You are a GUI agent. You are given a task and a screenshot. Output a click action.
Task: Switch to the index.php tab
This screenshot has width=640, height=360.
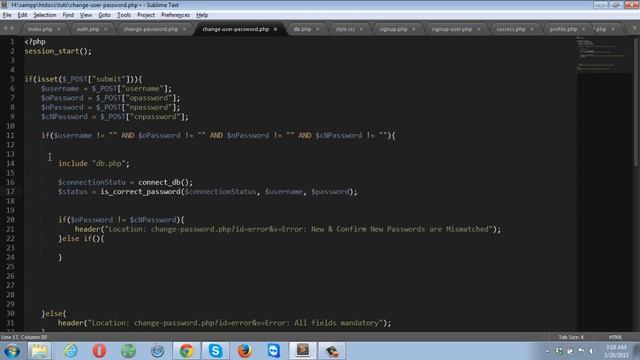(40, 29)
